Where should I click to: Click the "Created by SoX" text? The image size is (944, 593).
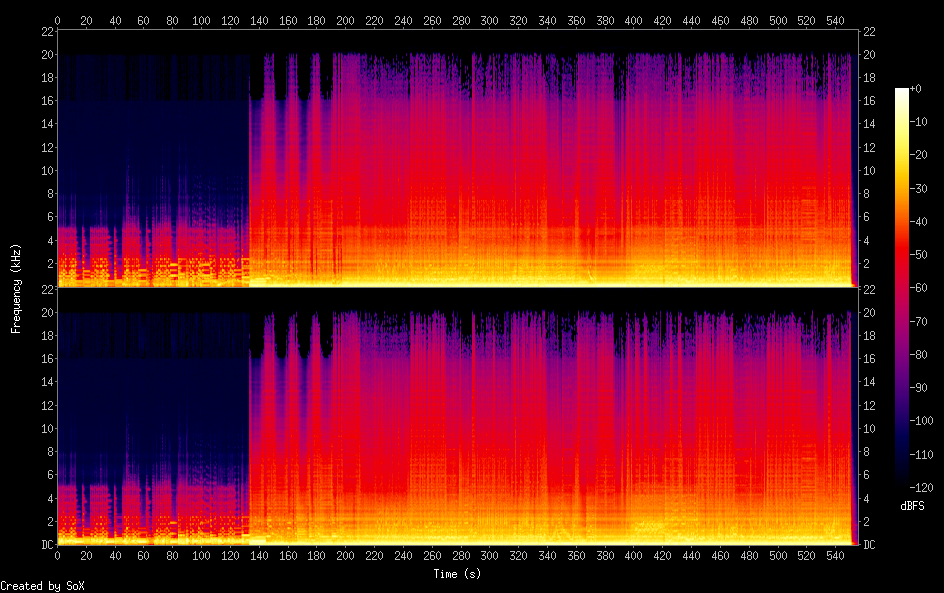click(x=42, y=586)
